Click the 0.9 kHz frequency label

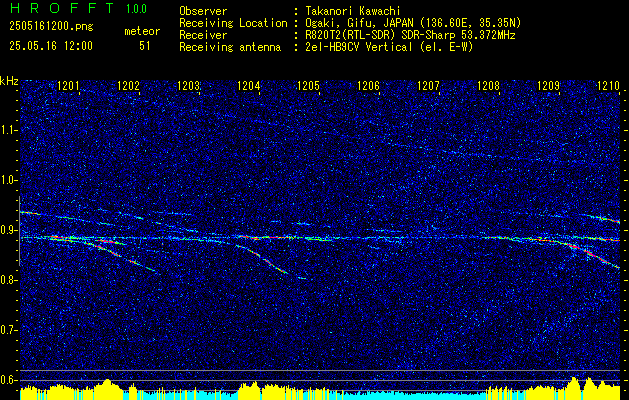[8, 230]
